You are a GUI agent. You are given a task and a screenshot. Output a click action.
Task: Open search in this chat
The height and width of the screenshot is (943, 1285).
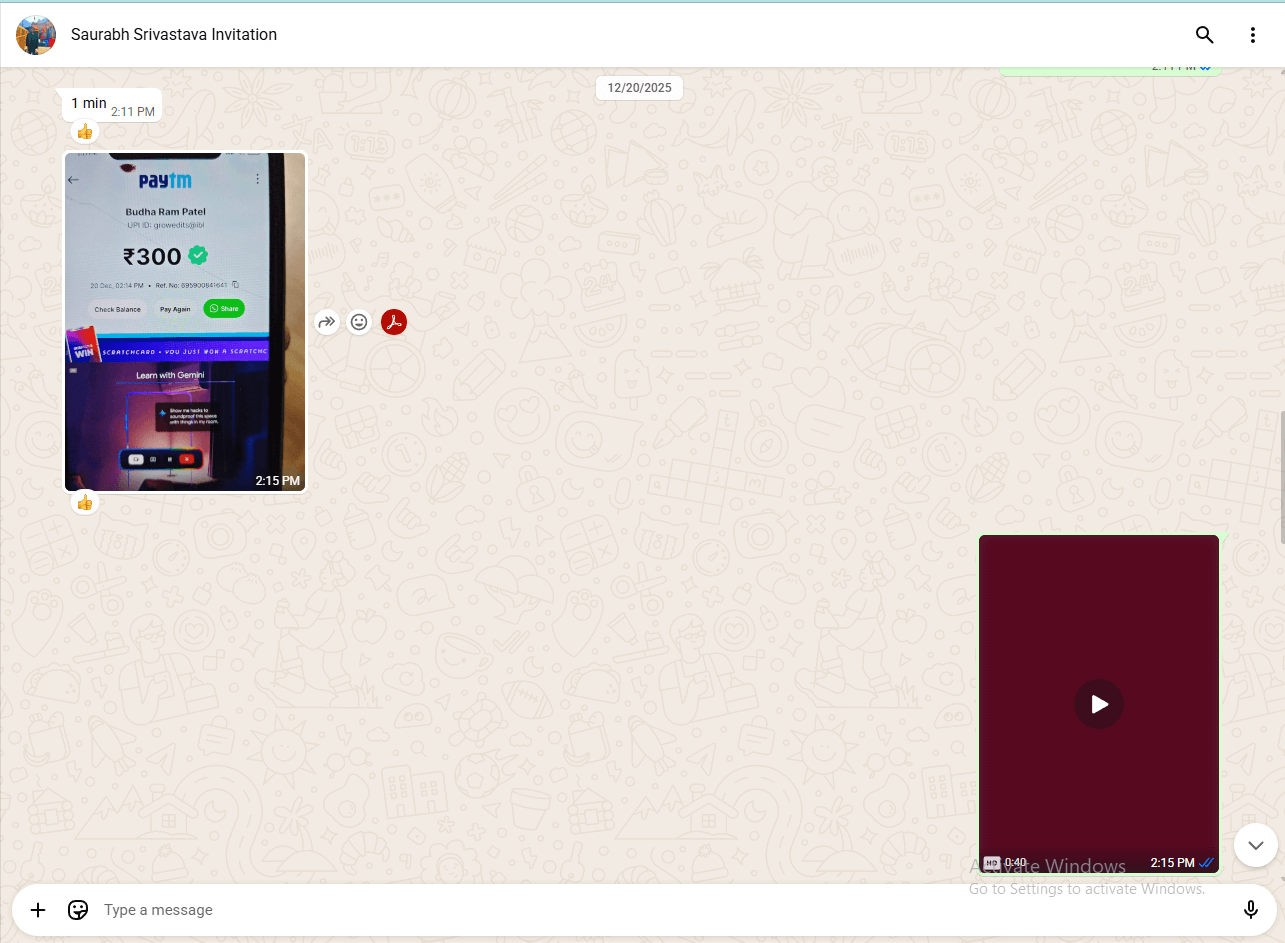click(x=1204, y=35)
